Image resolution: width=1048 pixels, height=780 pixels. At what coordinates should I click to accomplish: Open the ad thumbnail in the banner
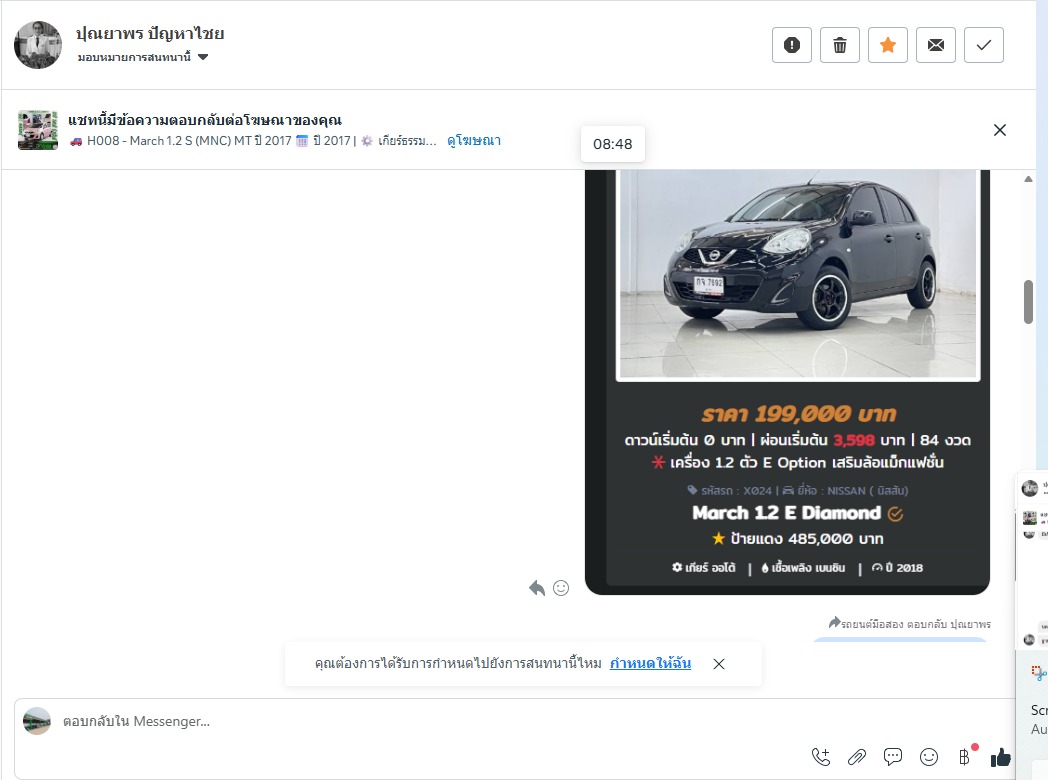[x=37, y=130]
